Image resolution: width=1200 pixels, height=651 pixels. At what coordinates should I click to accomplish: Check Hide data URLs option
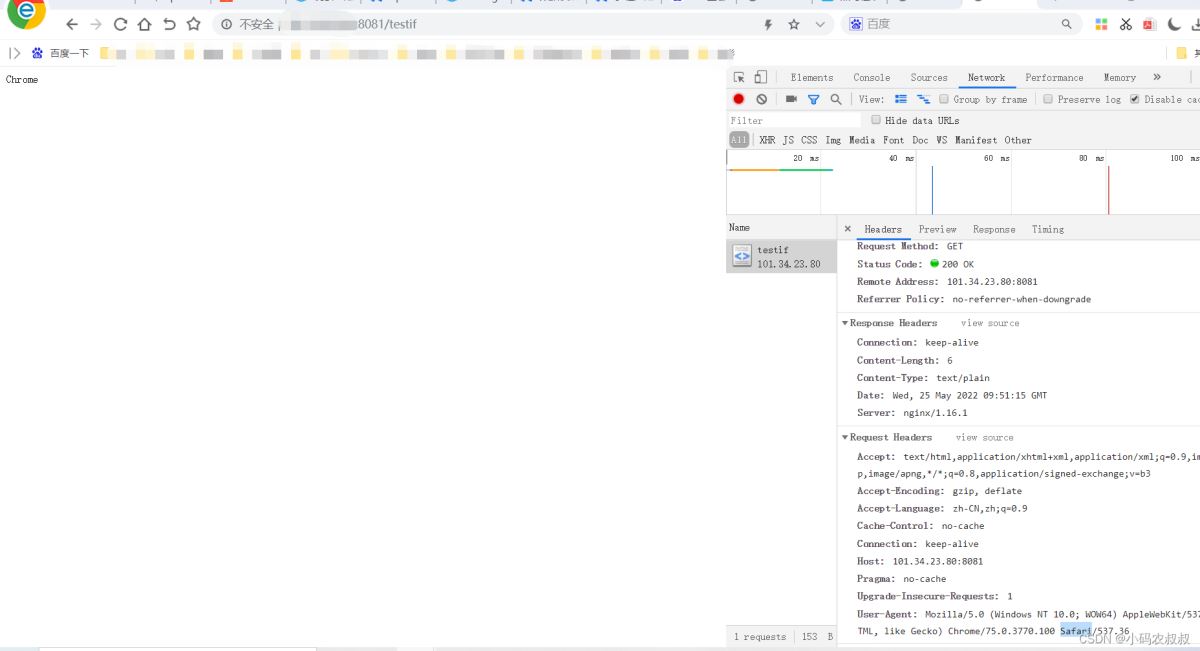pyautogui.click(x=876, y=120)
